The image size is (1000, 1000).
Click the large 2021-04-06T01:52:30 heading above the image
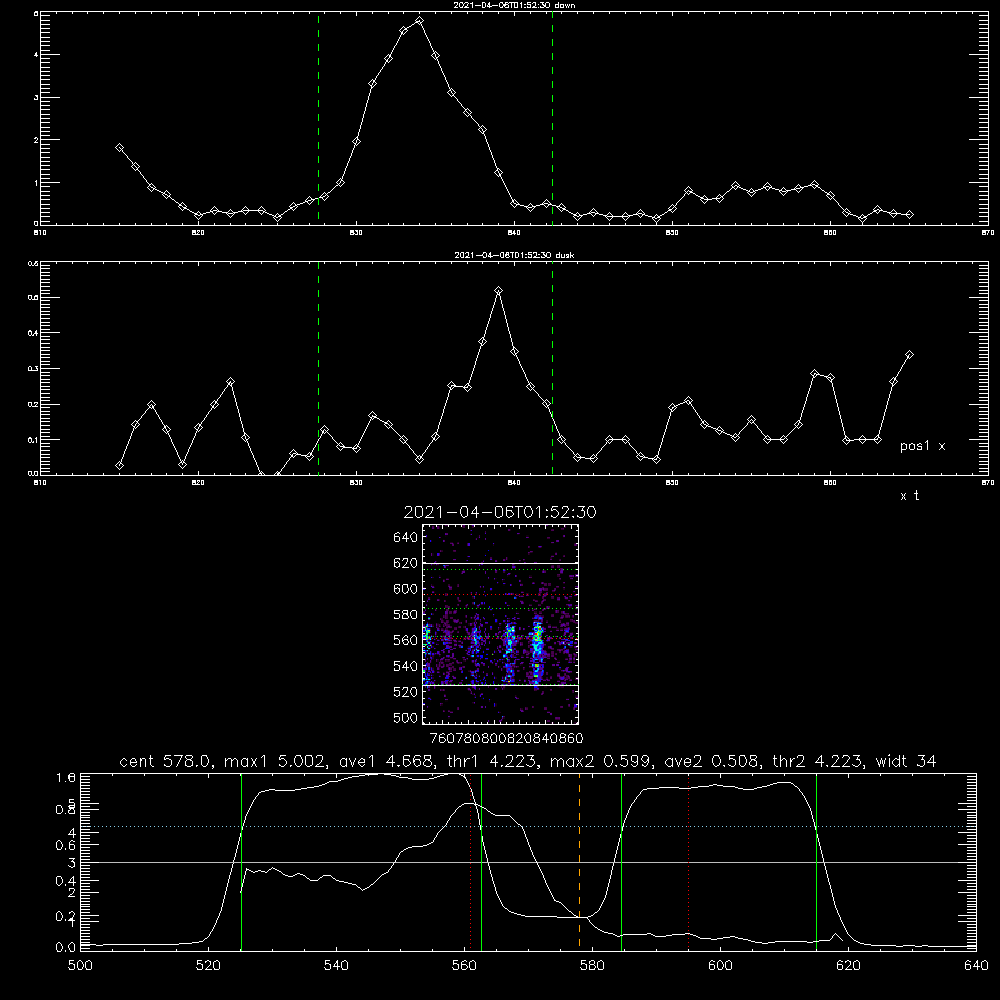[x=500, y=512]
